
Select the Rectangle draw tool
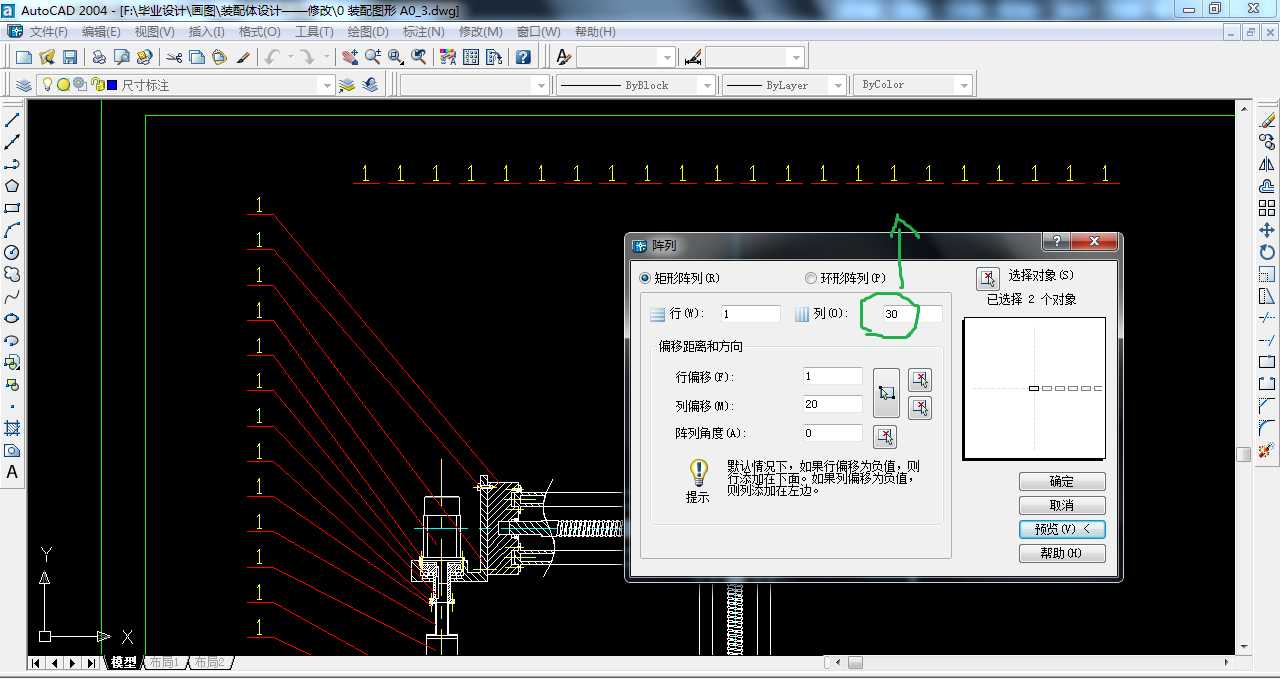pyautogui.click(x=12, y=208)
